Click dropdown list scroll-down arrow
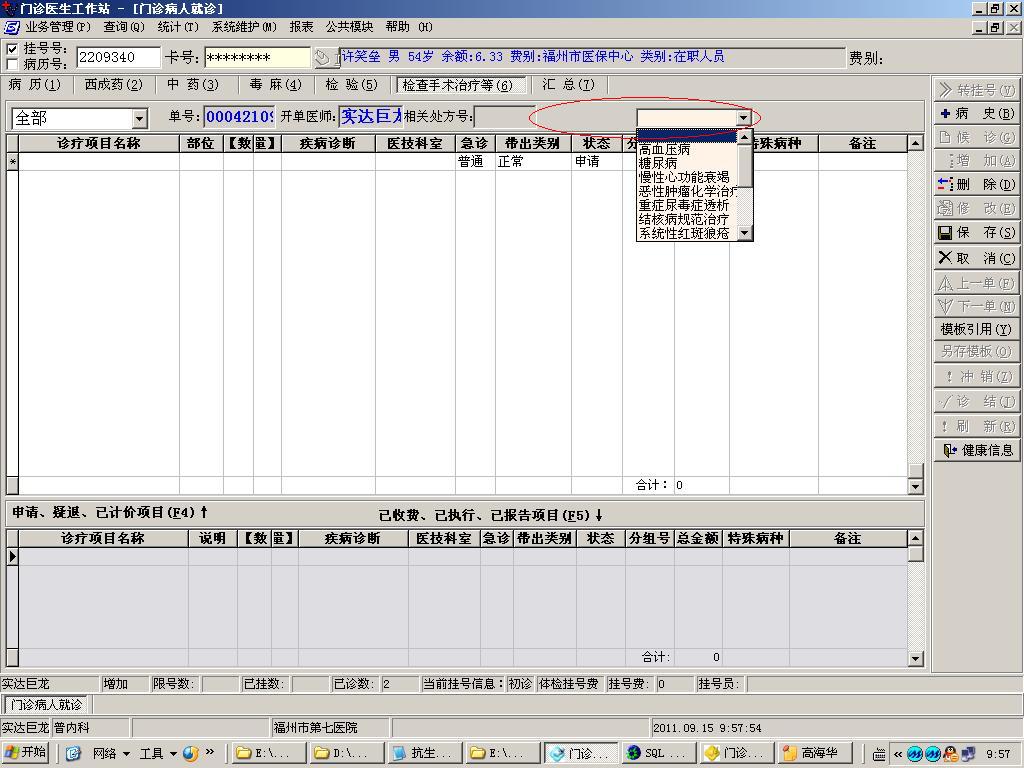The width and height of the screenshot is (1024, 768). (x=744, y=233)
